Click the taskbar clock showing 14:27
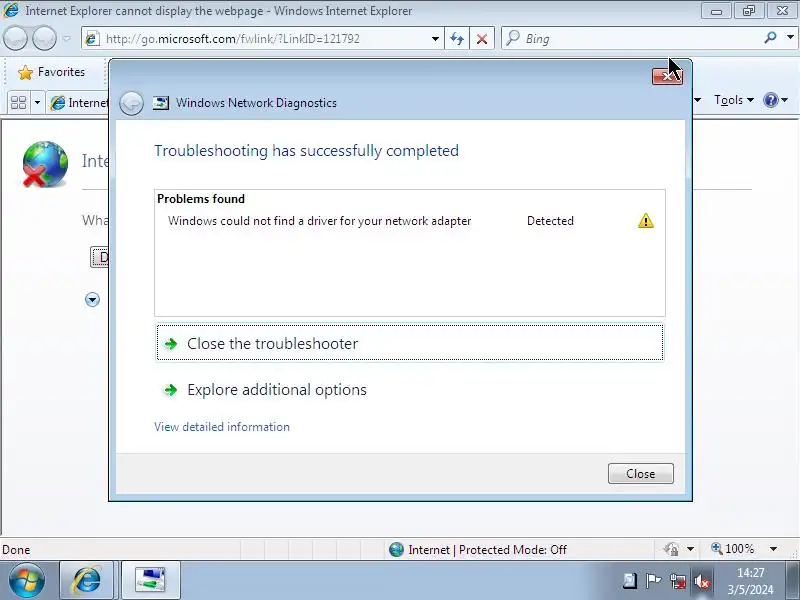 coord(751,581)
